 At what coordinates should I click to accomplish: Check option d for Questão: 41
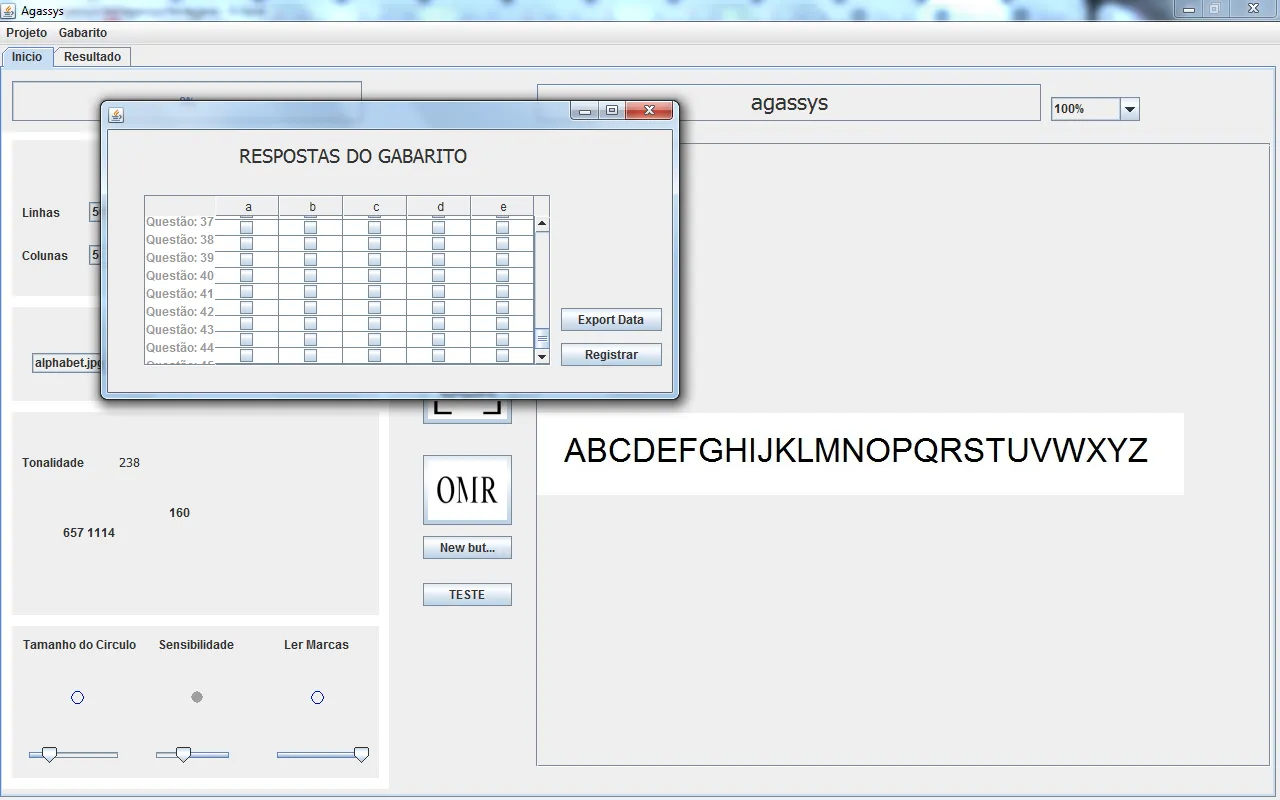[439, 292]
